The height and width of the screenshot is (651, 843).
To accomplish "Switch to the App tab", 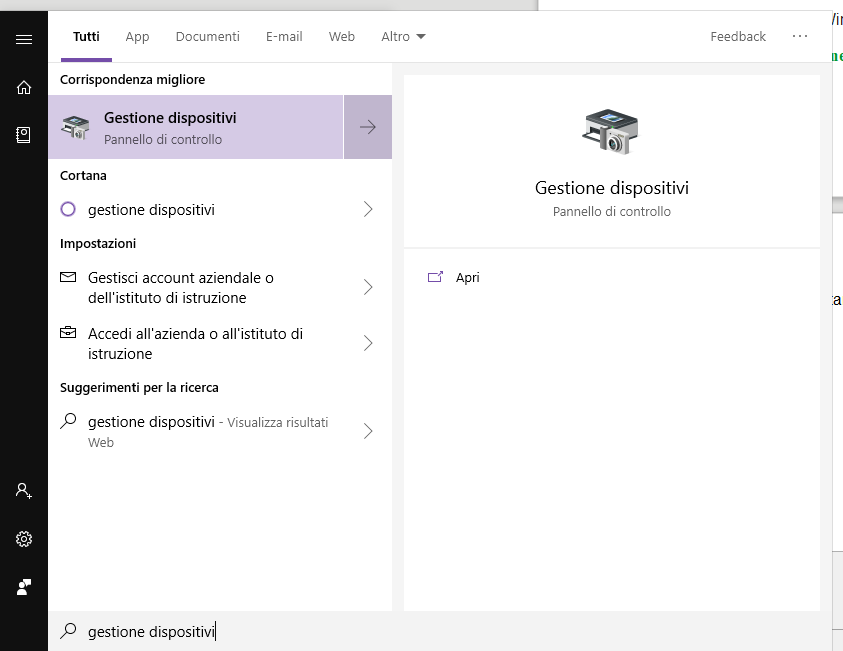I will click(x=137, y=37).
